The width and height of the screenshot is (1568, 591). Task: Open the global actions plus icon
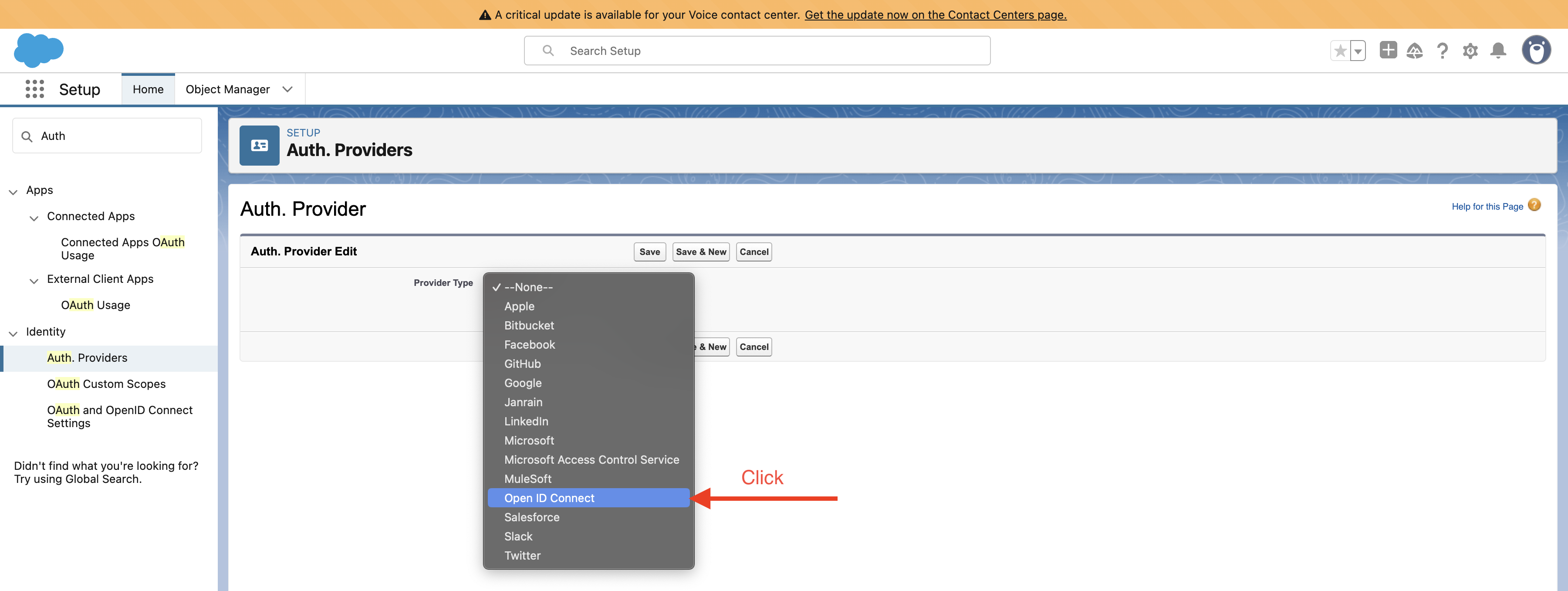coord(1388,50)
